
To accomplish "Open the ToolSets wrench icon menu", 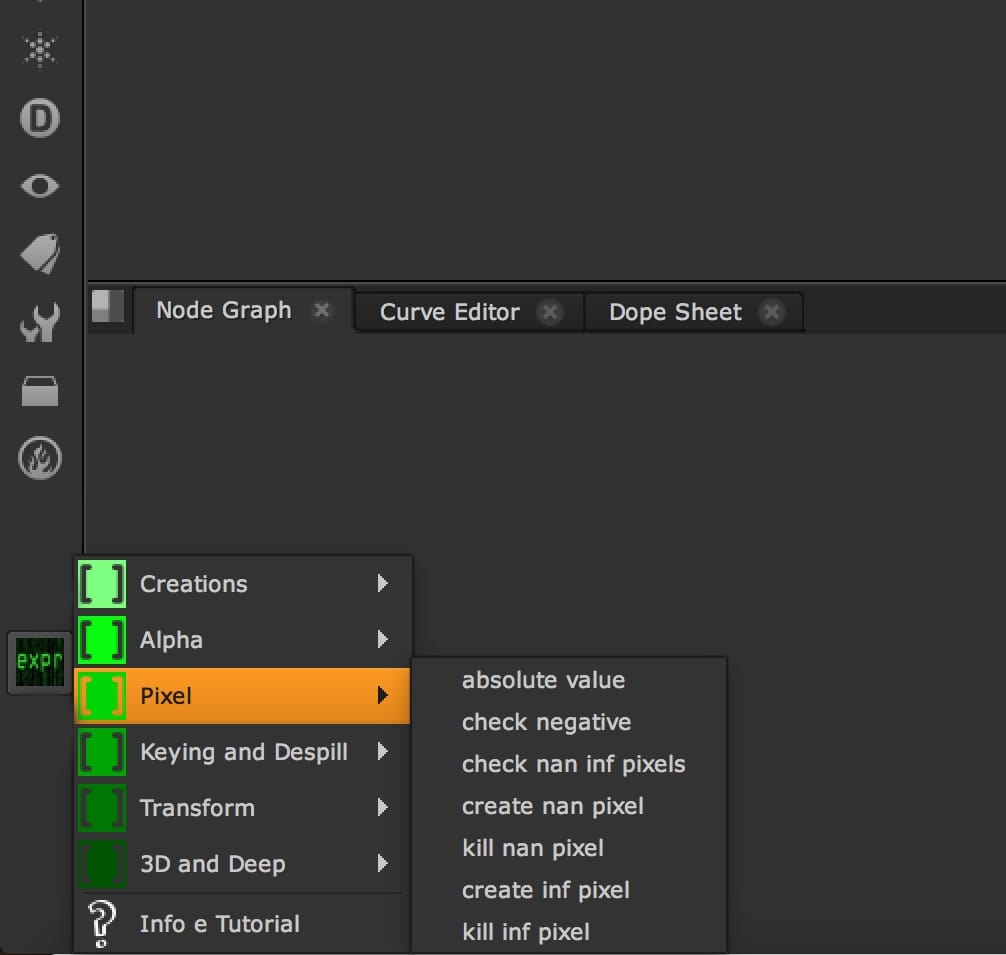I will coord(40,323).
